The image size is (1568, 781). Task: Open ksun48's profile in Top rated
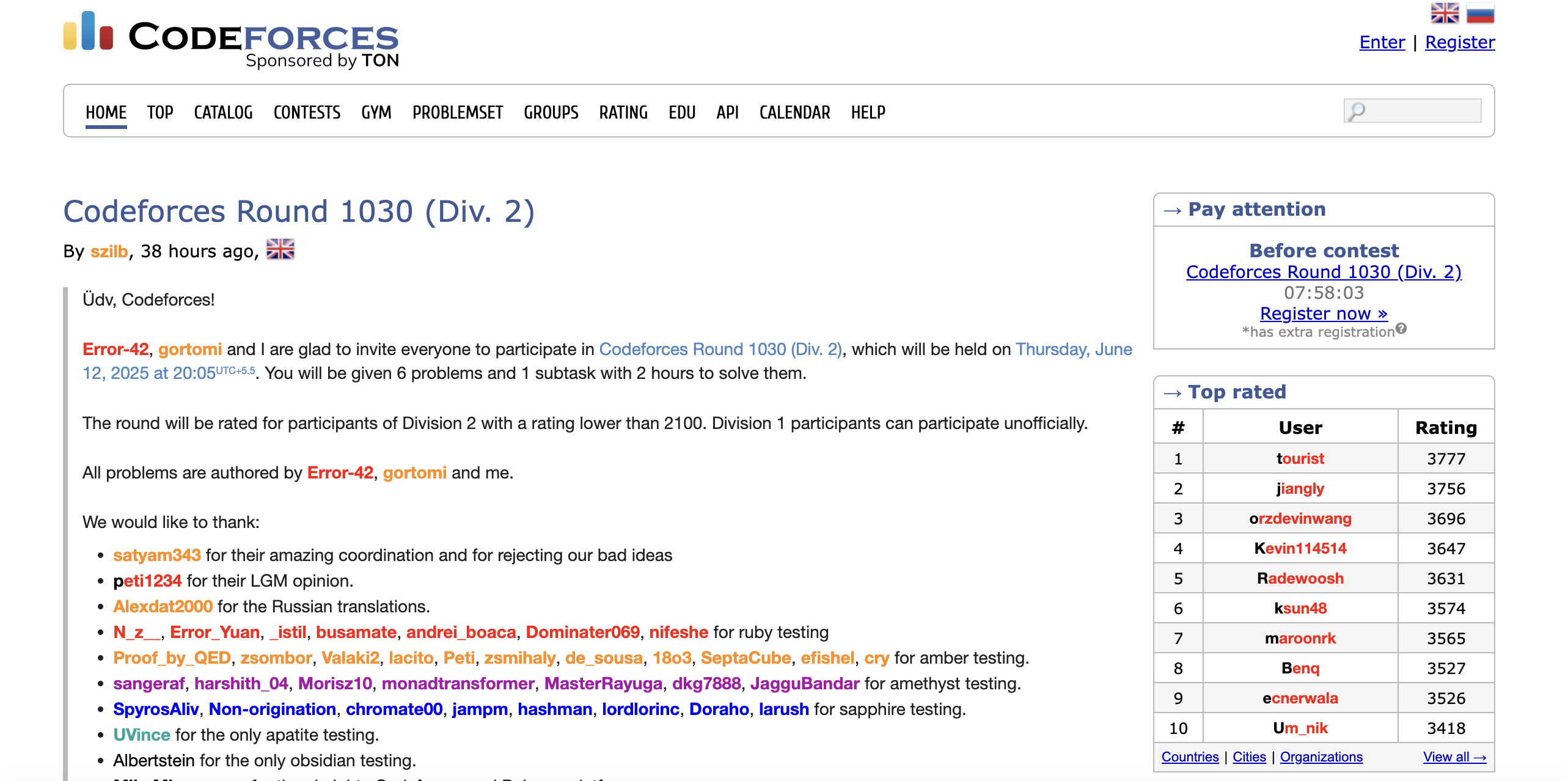coord(1300,608)
